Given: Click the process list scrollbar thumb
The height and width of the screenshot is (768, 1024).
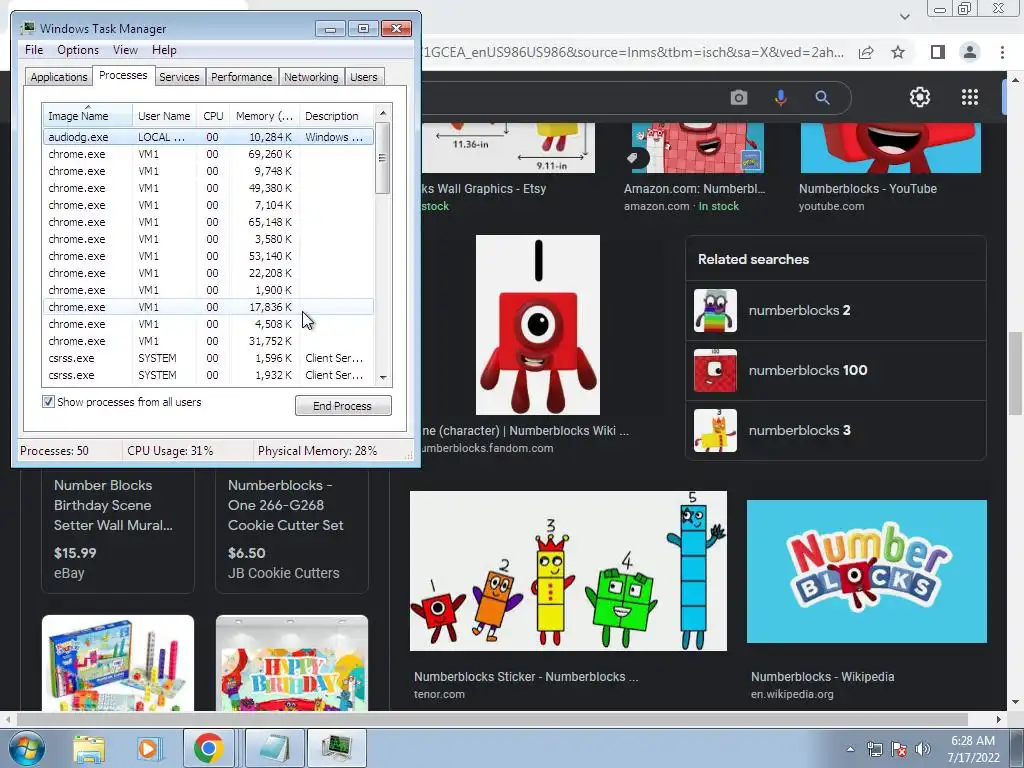Looking at the screenshot, I should pyautogui.click(x=383, y=157).
